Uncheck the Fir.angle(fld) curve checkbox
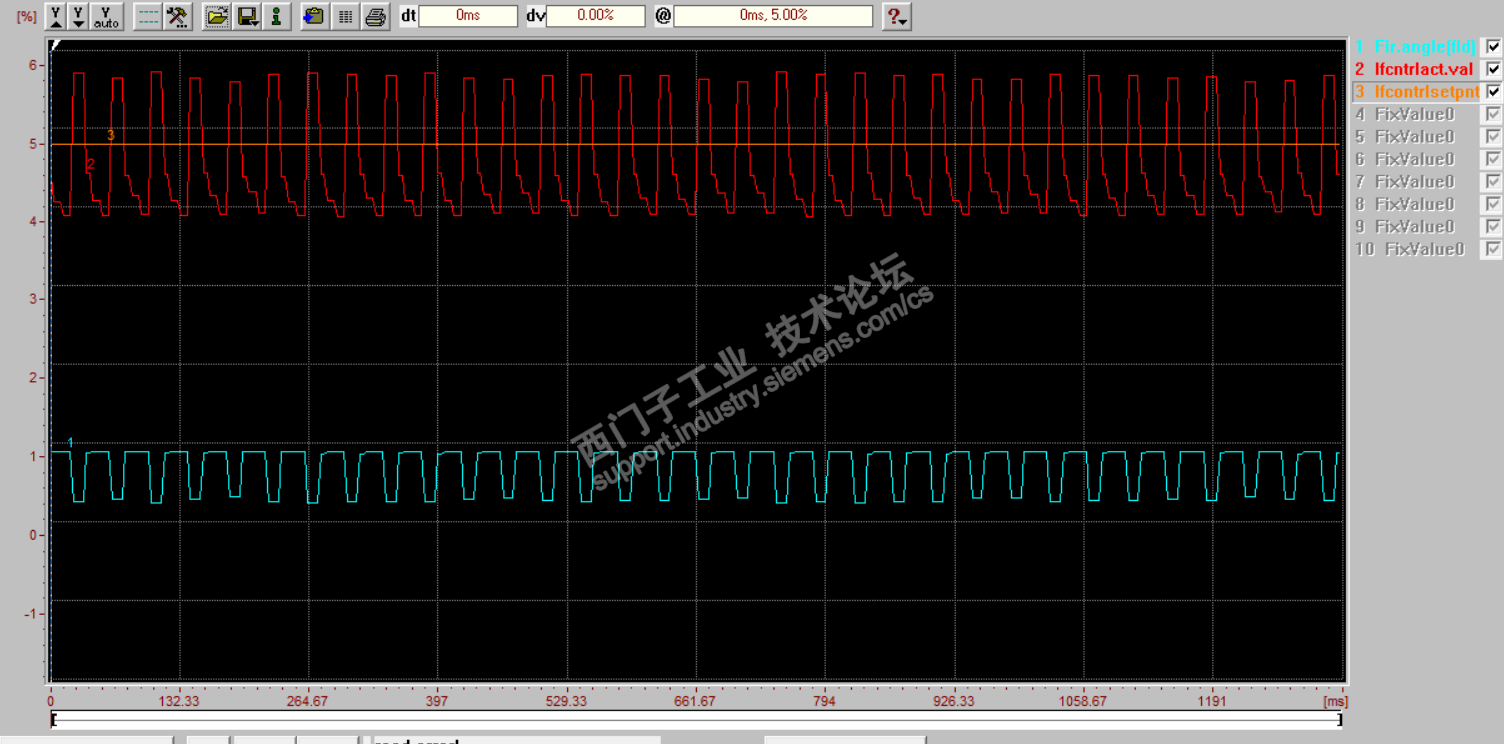 1493,47
